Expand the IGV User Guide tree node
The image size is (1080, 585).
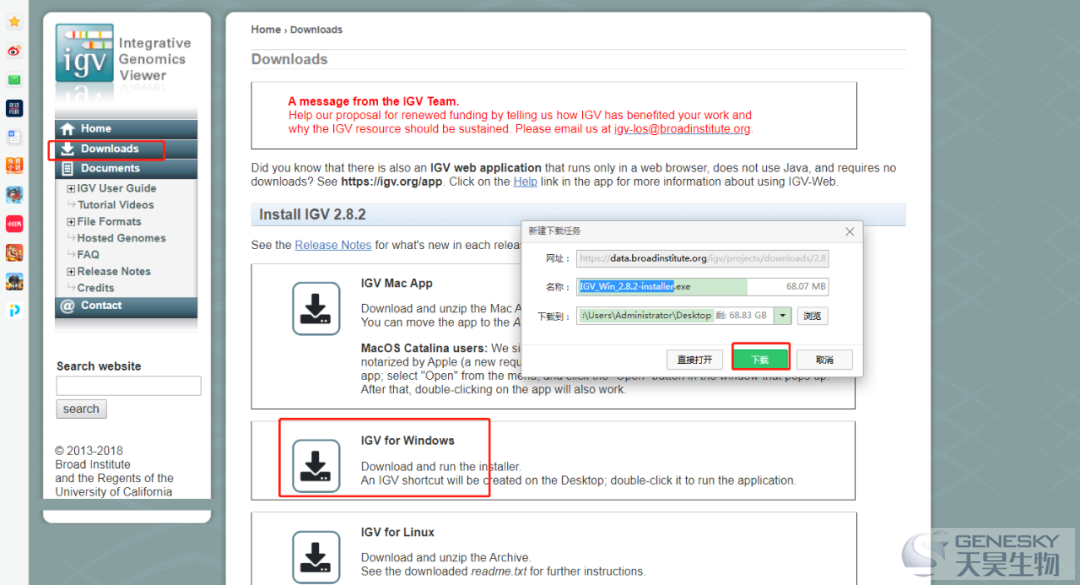coord(70,188)
